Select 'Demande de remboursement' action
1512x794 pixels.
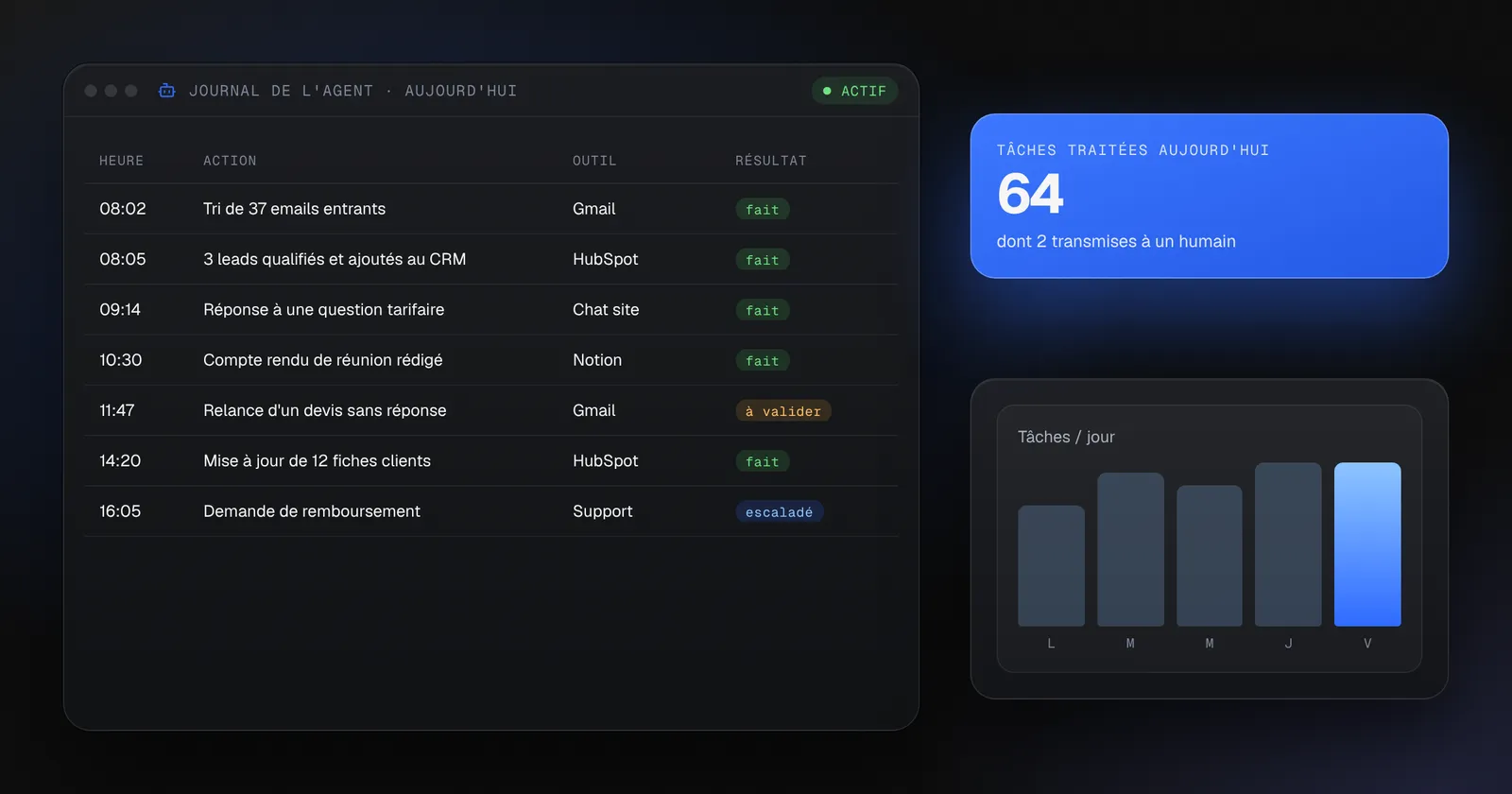[312, 511]
